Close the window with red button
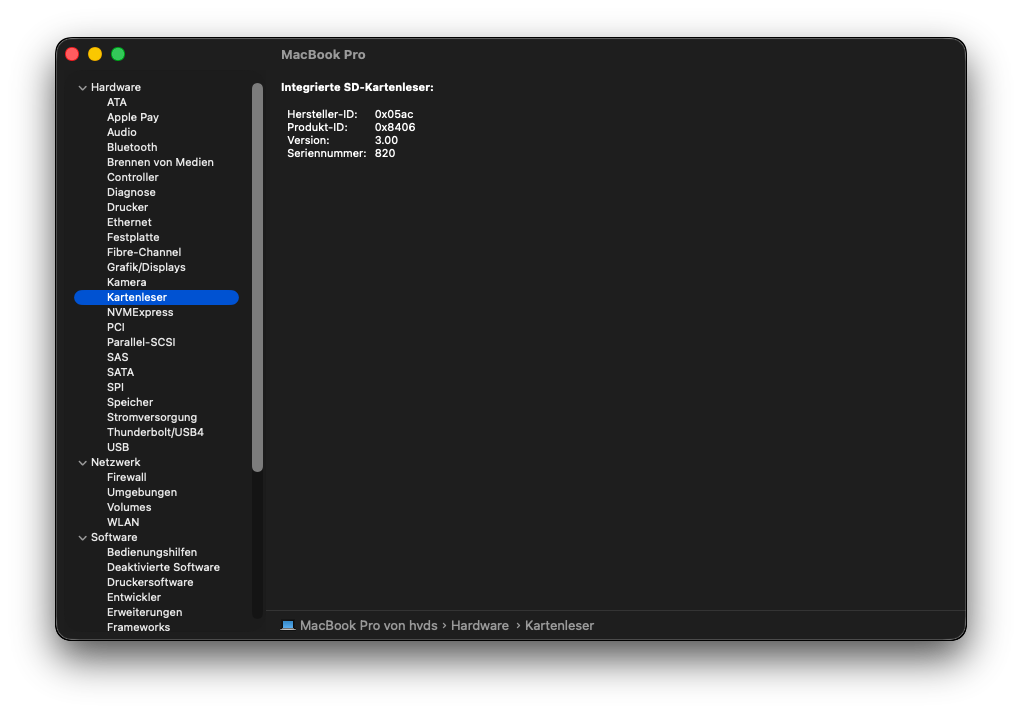The width and height of the screenshot is (1022, 714). (72, 54)
